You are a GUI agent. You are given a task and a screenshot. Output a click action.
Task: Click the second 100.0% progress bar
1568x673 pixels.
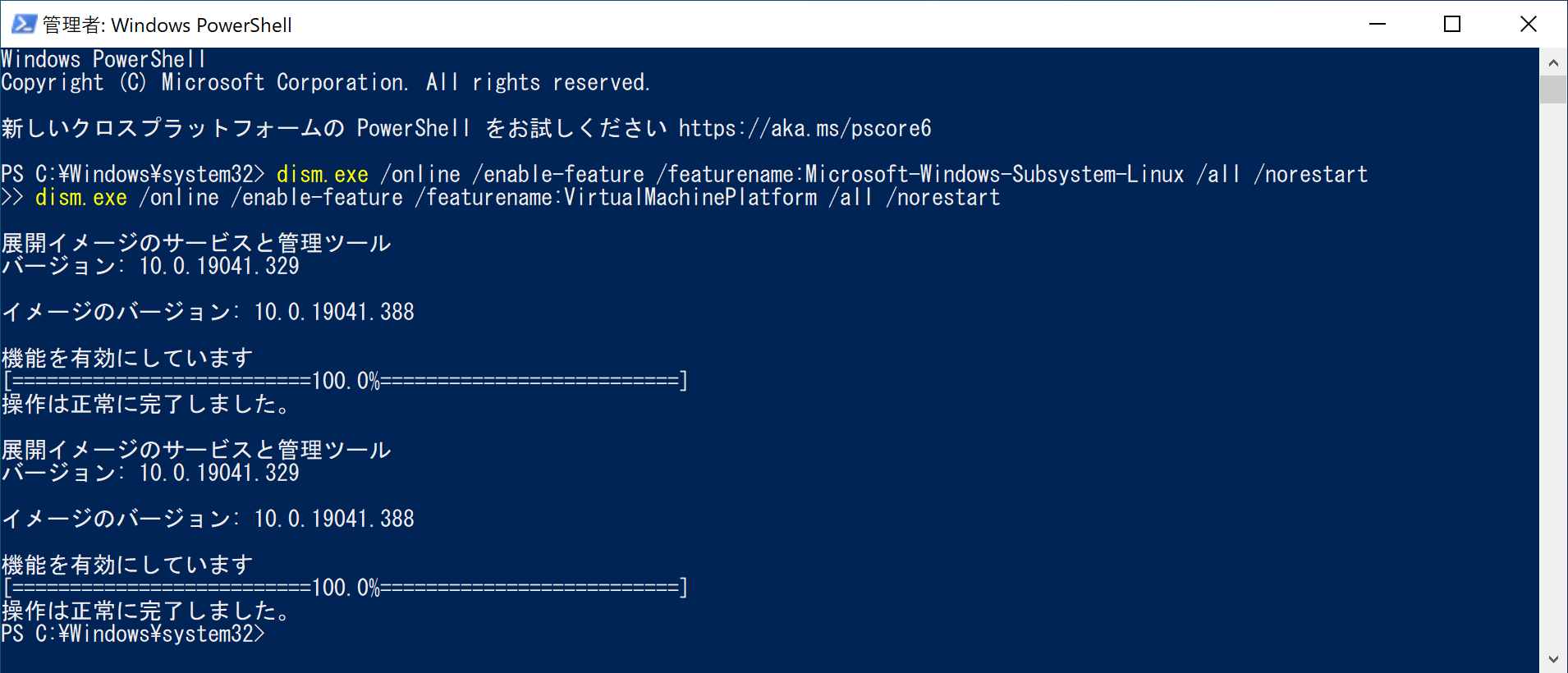(x=345, y=588)
